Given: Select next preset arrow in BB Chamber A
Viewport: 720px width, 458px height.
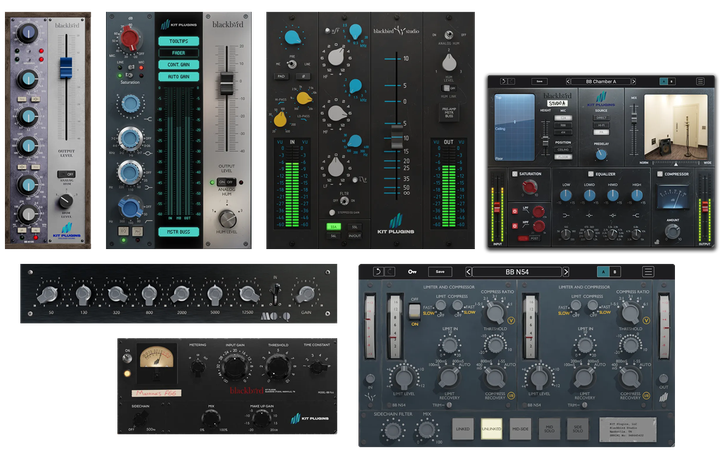Looking at the screenshot, I should [x=634, y=81].
